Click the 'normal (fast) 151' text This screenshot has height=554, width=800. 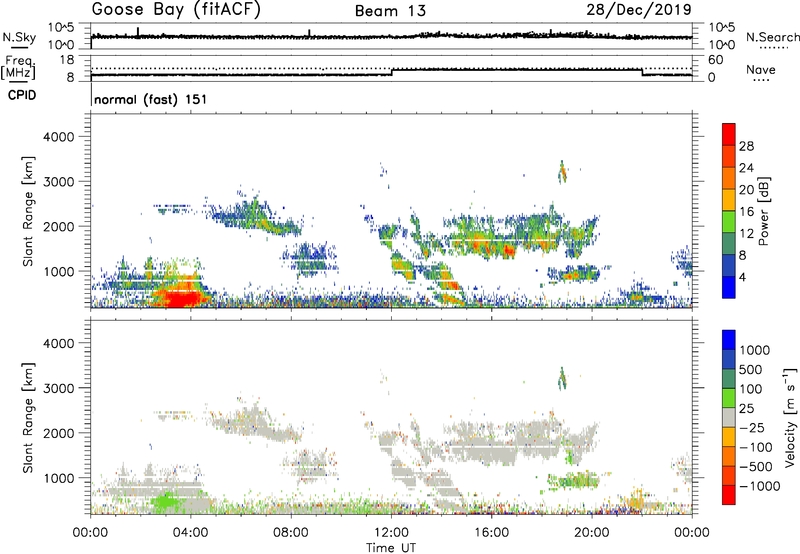[x=151, y=99]
